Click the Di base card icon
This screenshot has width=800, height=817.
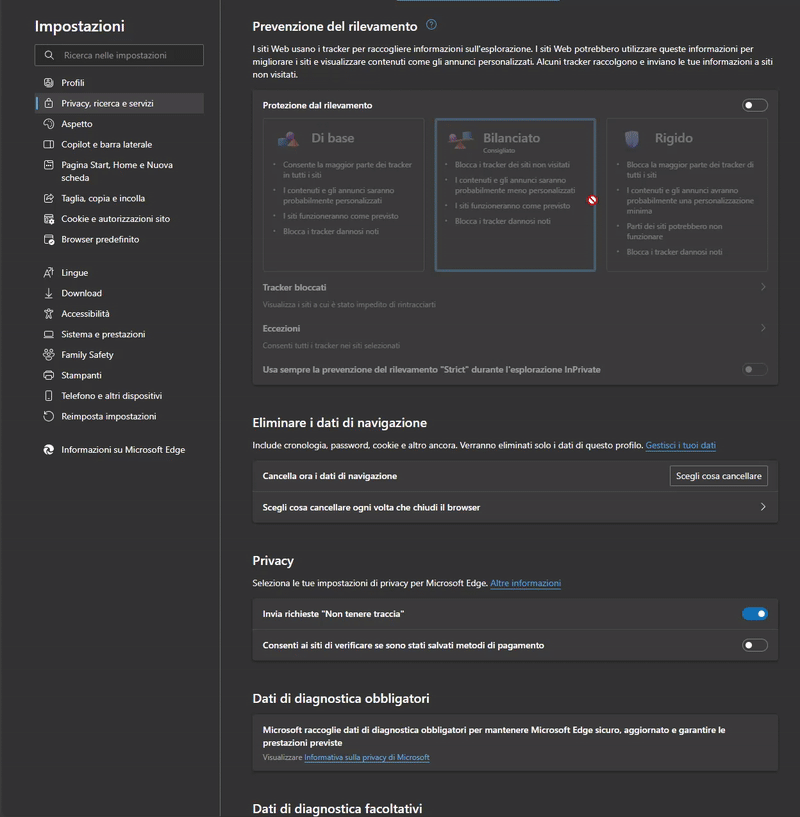tap(288, 139)
